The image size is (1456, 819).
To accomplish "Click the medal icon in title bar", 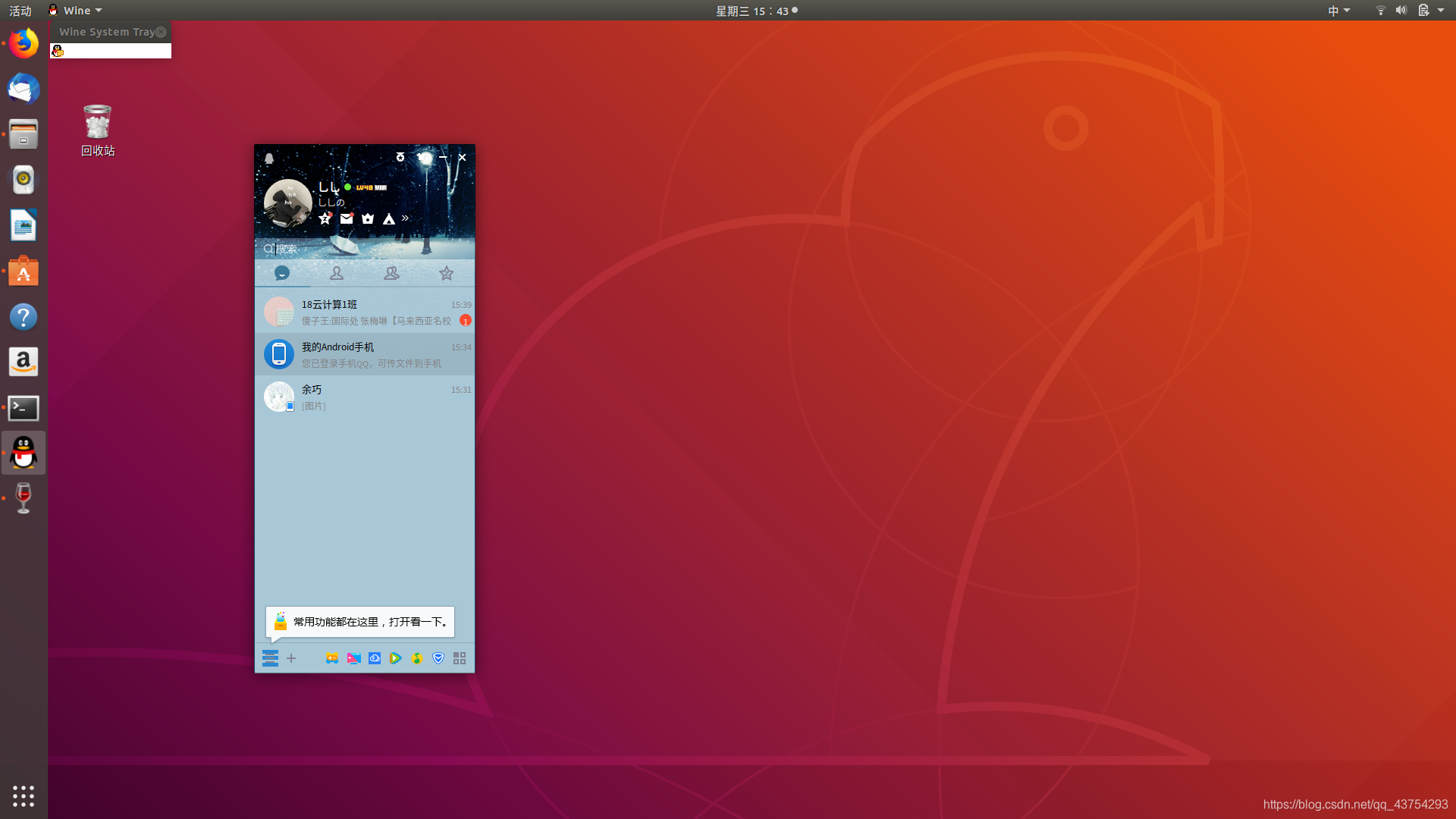I will tap(400, 157).
